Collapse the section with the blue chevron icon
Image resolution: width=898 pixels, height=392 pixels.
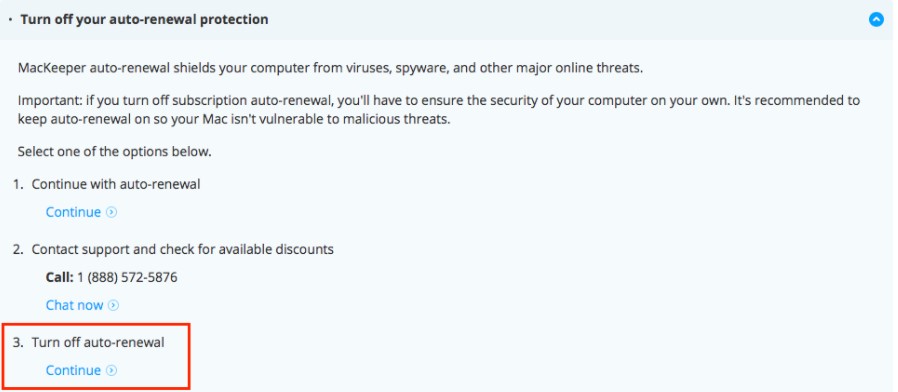(876, 19)
